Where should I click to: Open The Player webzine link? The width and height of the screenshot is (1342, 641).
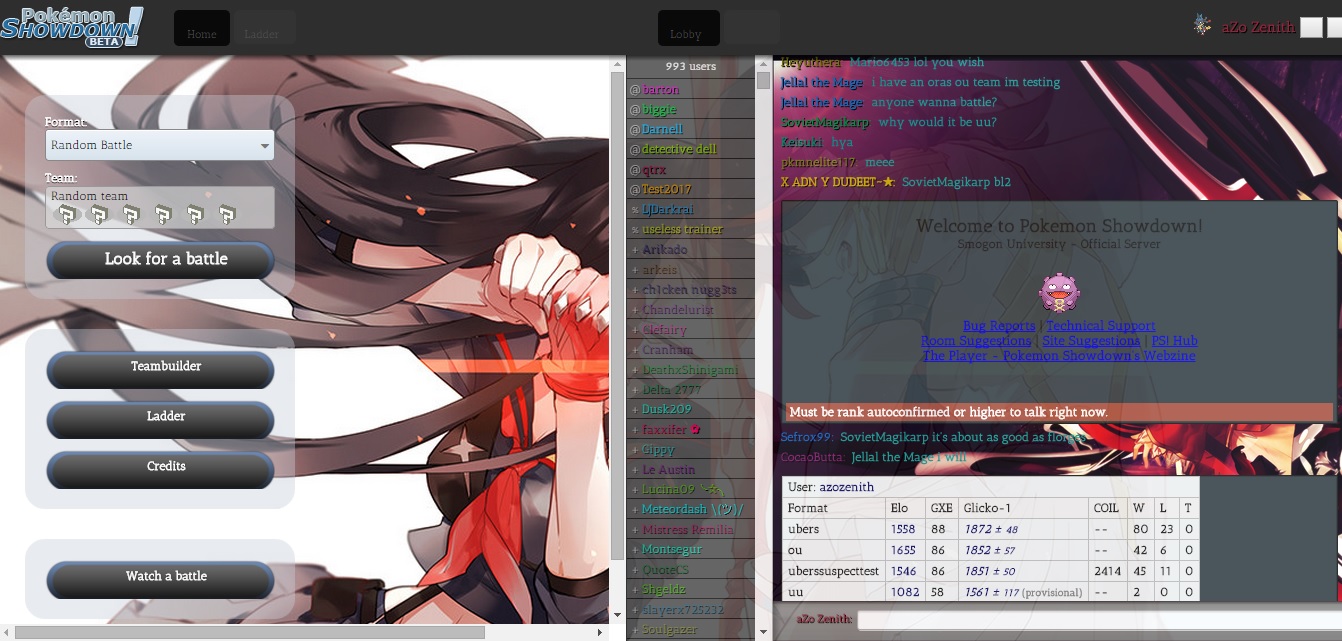[1059, 356]
